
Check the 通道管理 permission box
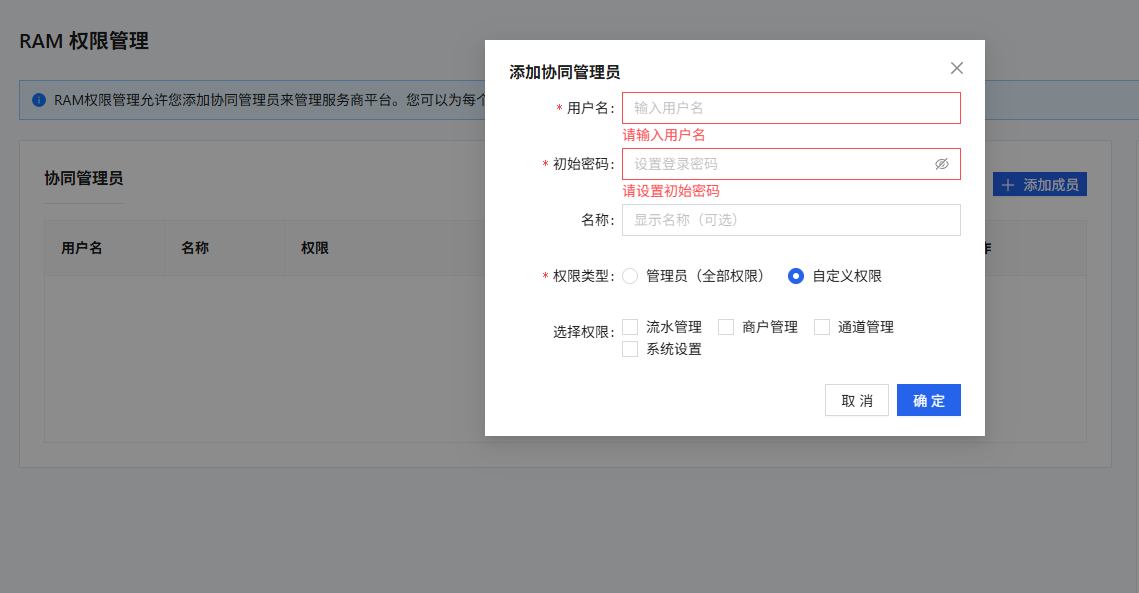click(821, 326)
